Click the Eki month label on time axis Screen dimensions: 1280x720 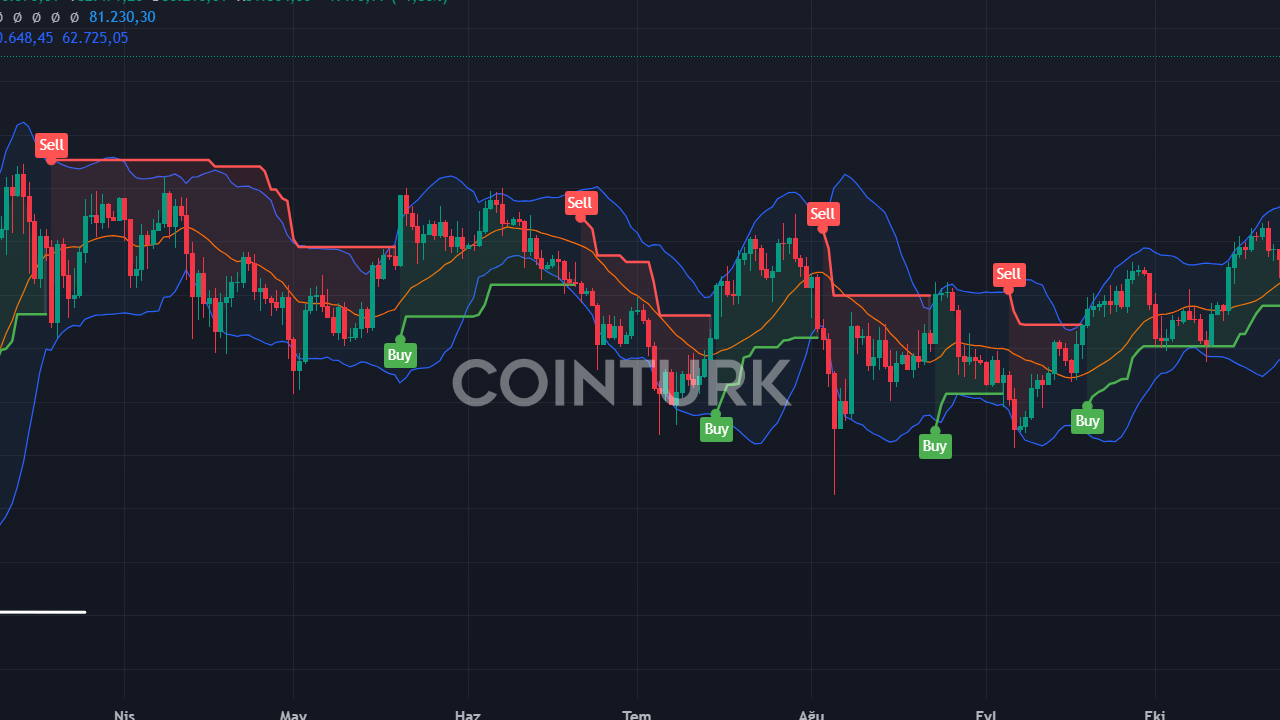pos(1155,714)
